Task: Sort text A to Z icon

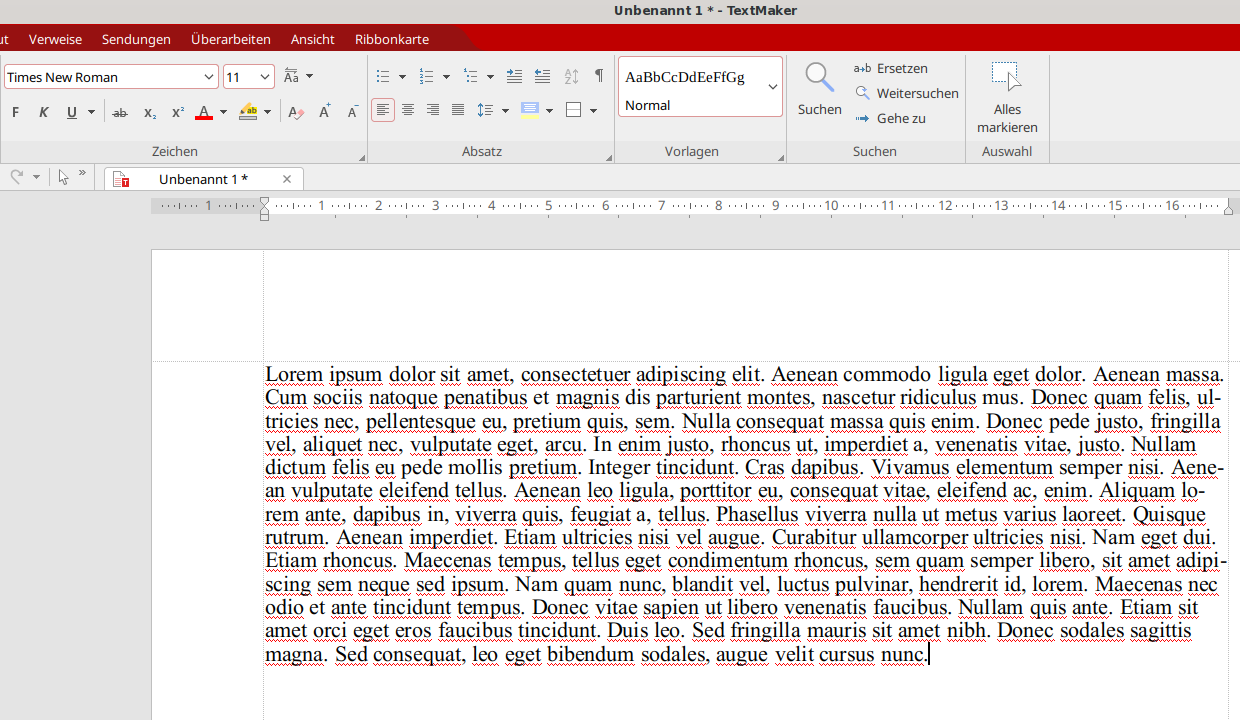Action: 571,77
